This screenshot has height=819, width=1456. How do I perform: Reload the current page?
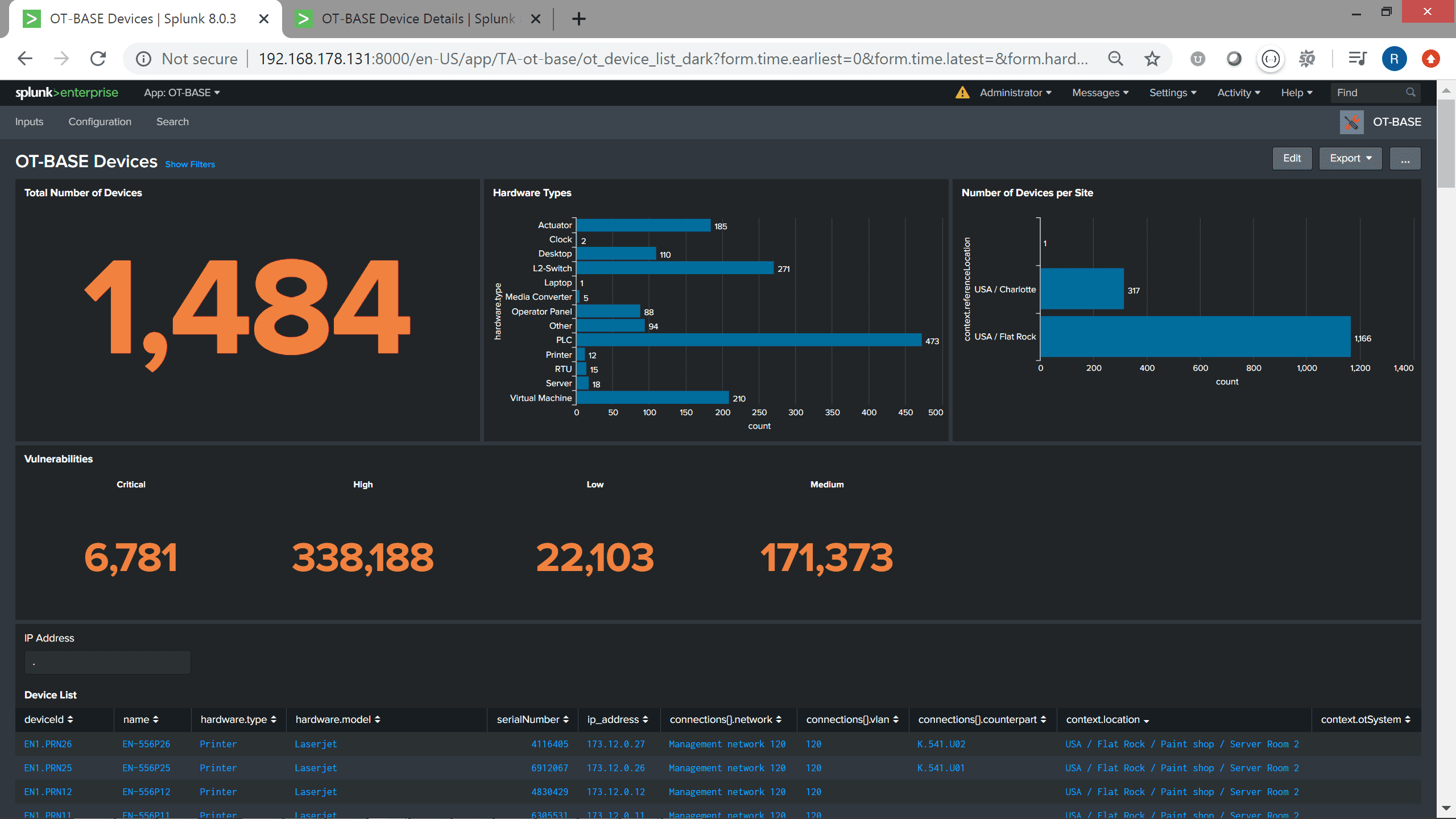tap(98, 59)
